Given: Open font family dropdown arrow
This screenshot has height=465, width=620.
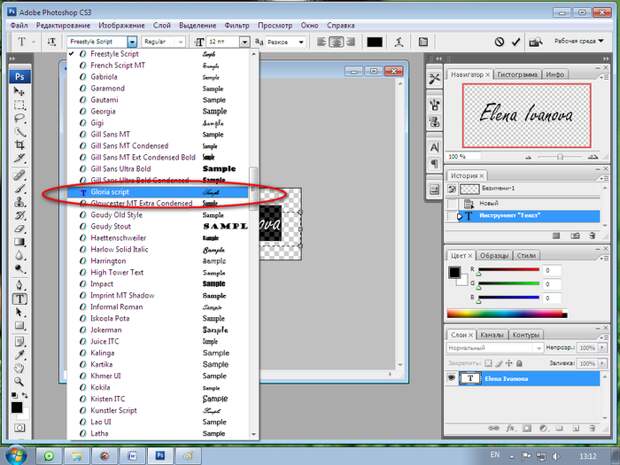Looking at the screenshot, I should pyautogui.click(x=132, y=42).
